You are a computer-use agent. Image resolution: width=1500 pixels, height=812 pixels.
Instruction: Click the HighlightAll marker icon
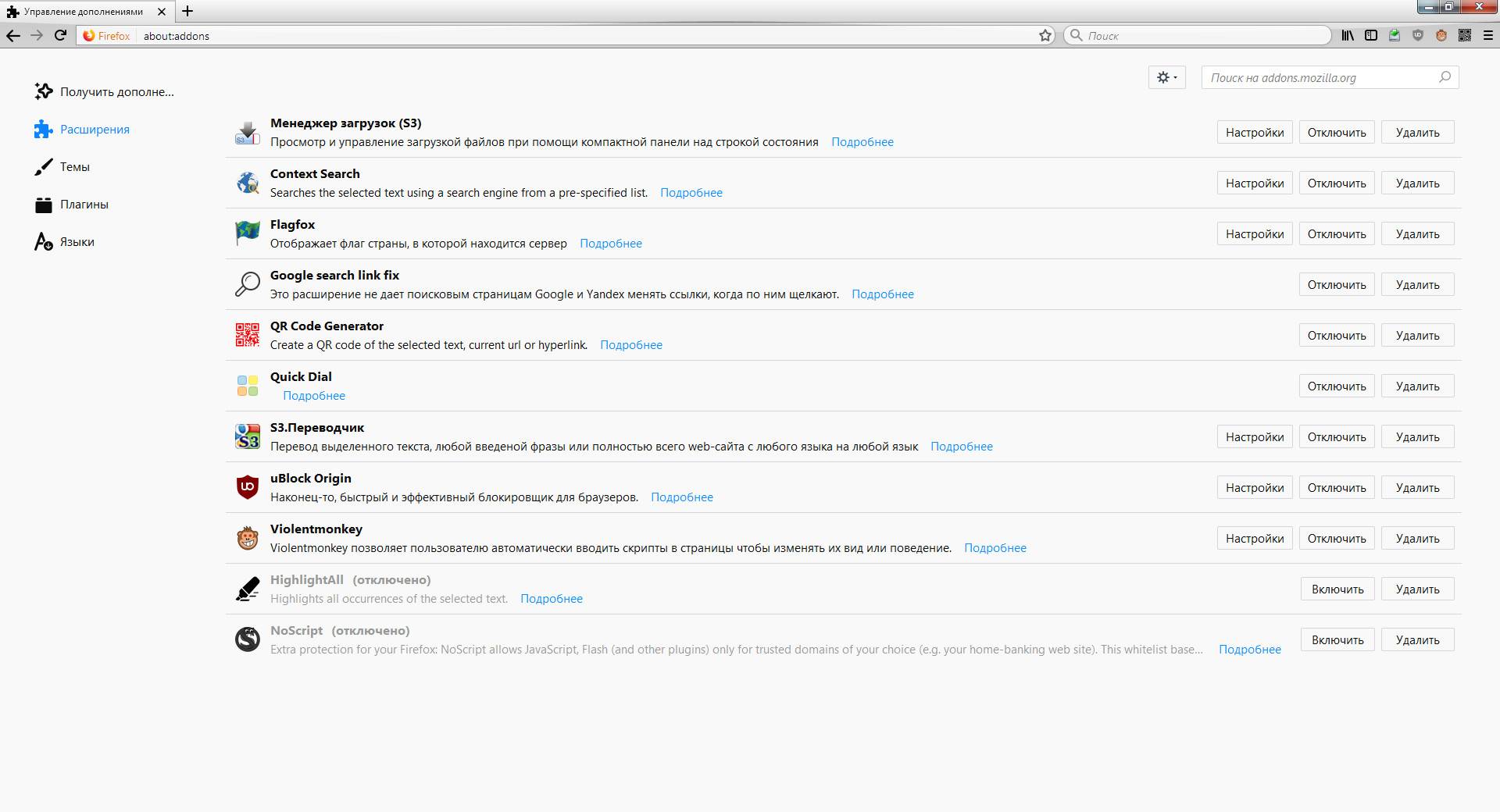(x=248, y=589)
